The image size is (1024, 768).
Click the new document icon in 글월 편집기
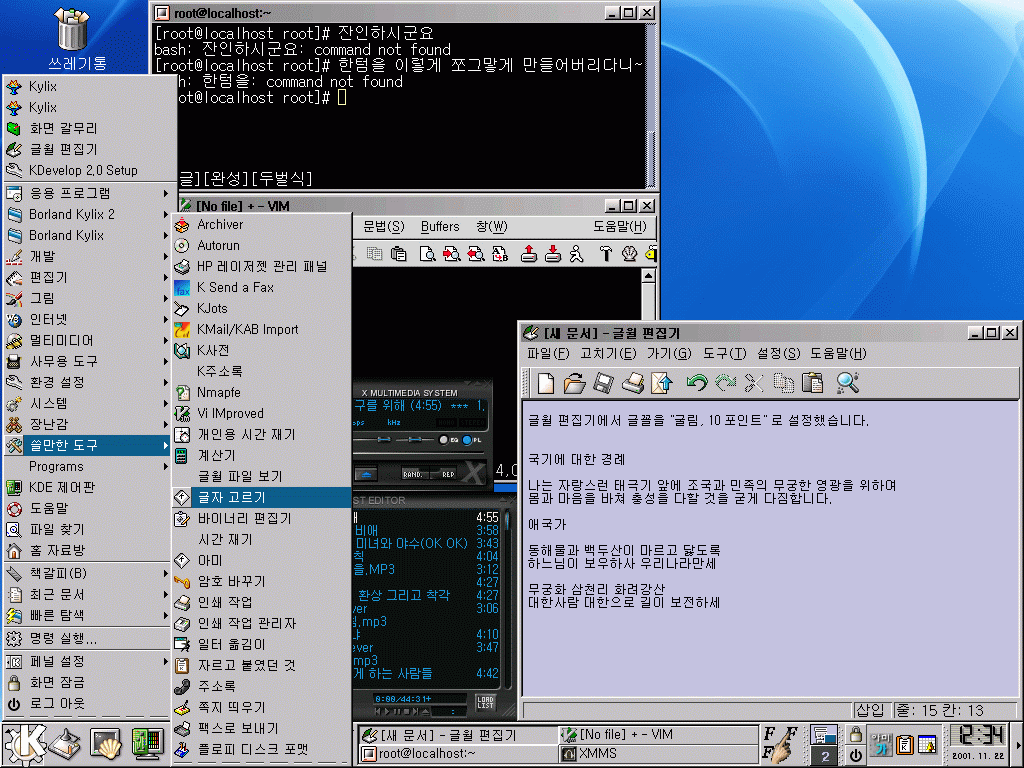pyautogui.click(x=545, y=383)
